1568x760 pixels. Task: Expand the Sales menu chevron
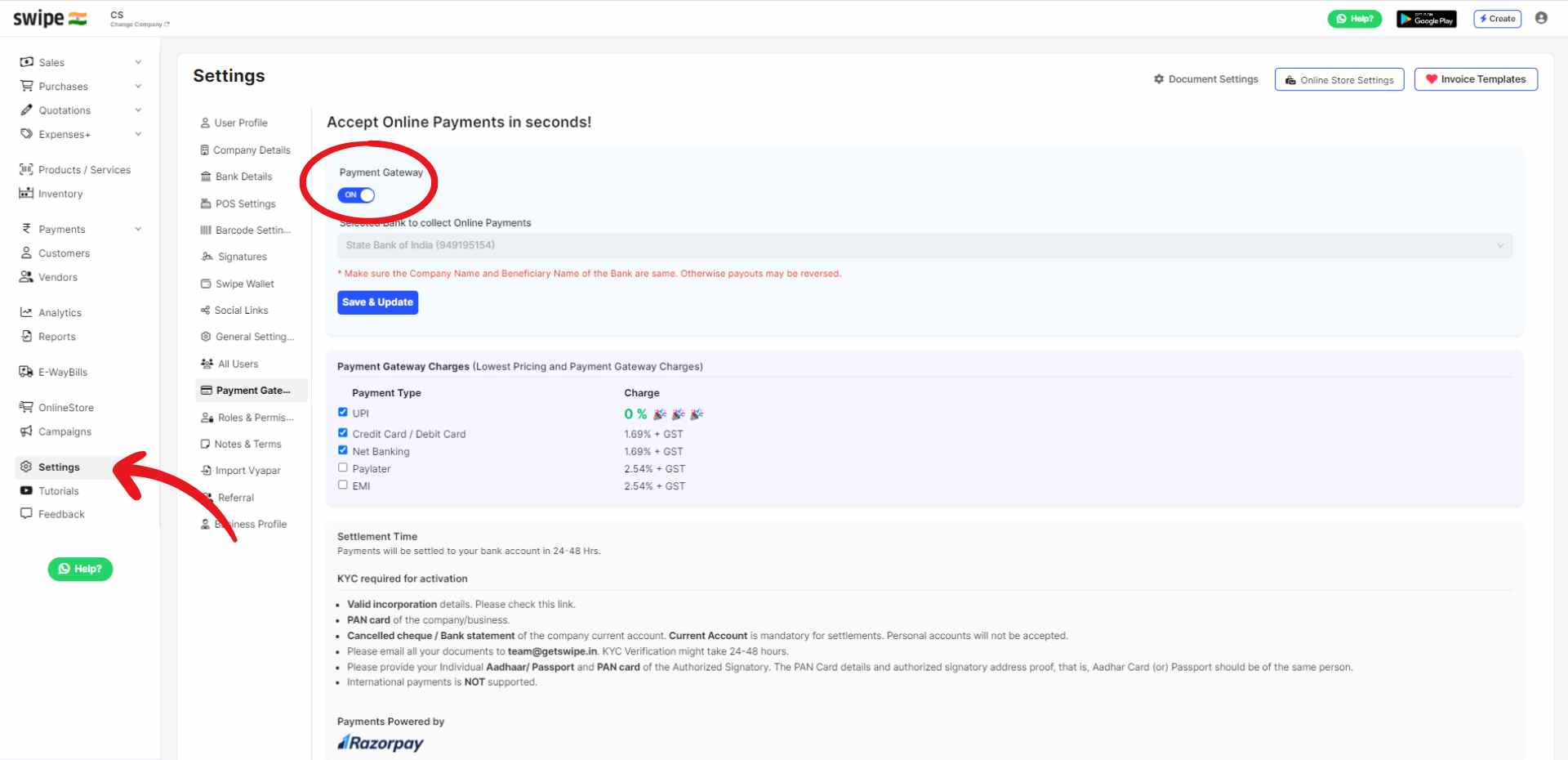pyautogui.click(x=138, y=62)
